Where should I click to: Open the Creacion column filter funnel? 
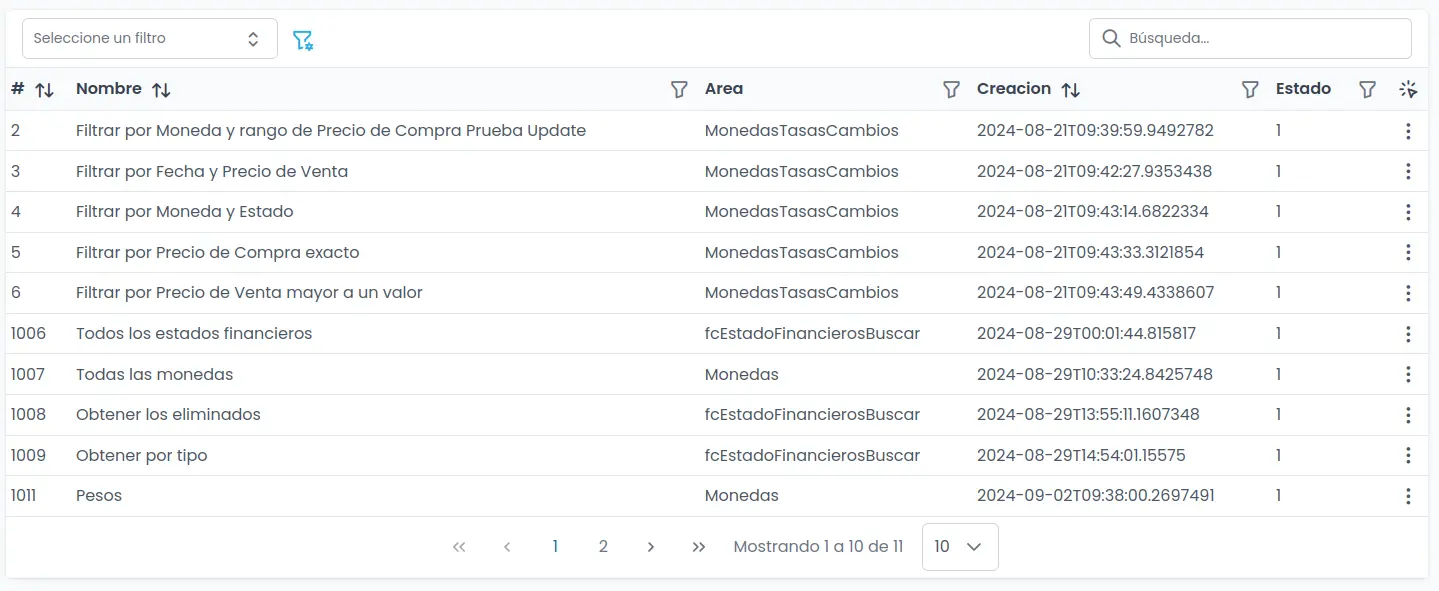coord(1250,90)
